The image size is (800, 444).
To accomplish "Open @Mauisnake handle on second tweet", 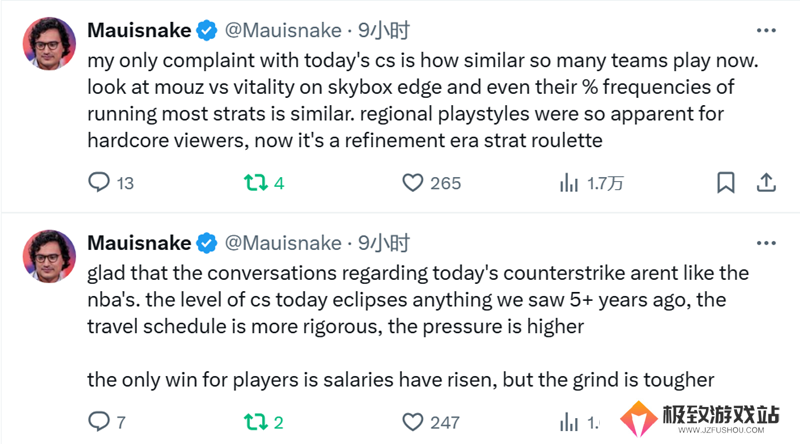I will coord(283,243).
